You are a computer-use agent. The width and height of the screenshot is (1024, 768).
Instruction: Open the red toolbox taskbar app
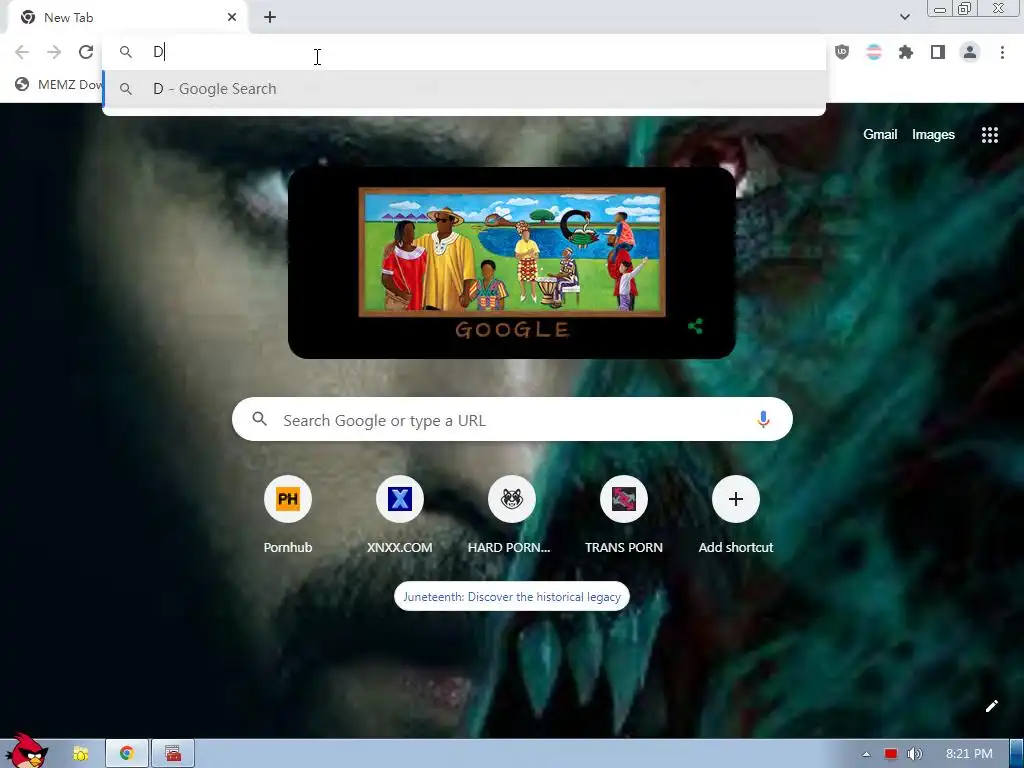(x=173, y=754)
